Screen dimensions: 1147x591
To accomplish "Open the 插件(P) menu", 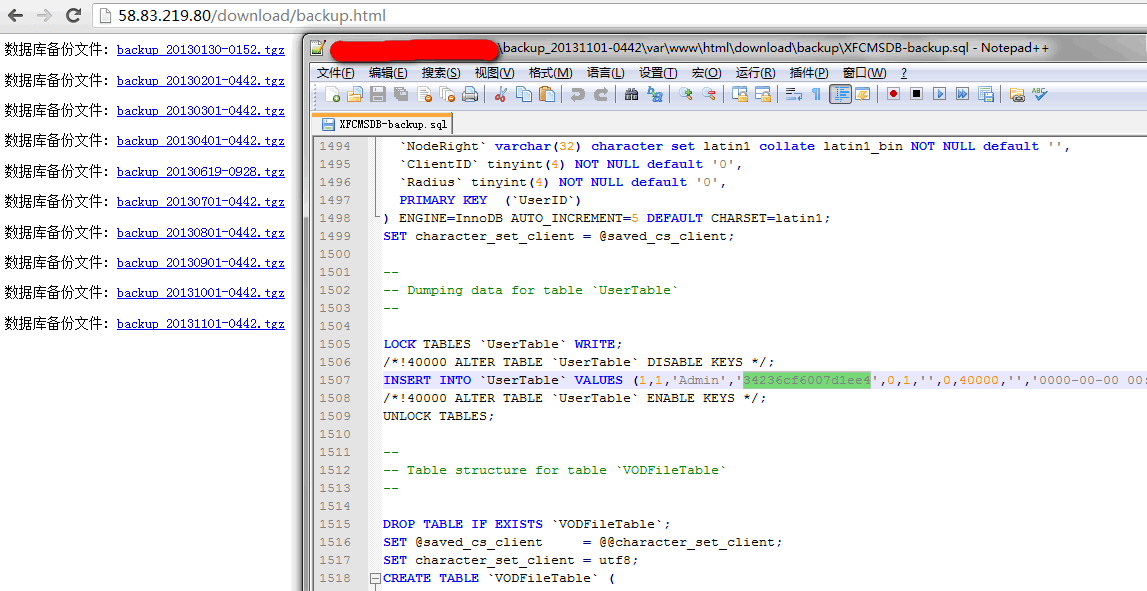I will click(809, 72).
